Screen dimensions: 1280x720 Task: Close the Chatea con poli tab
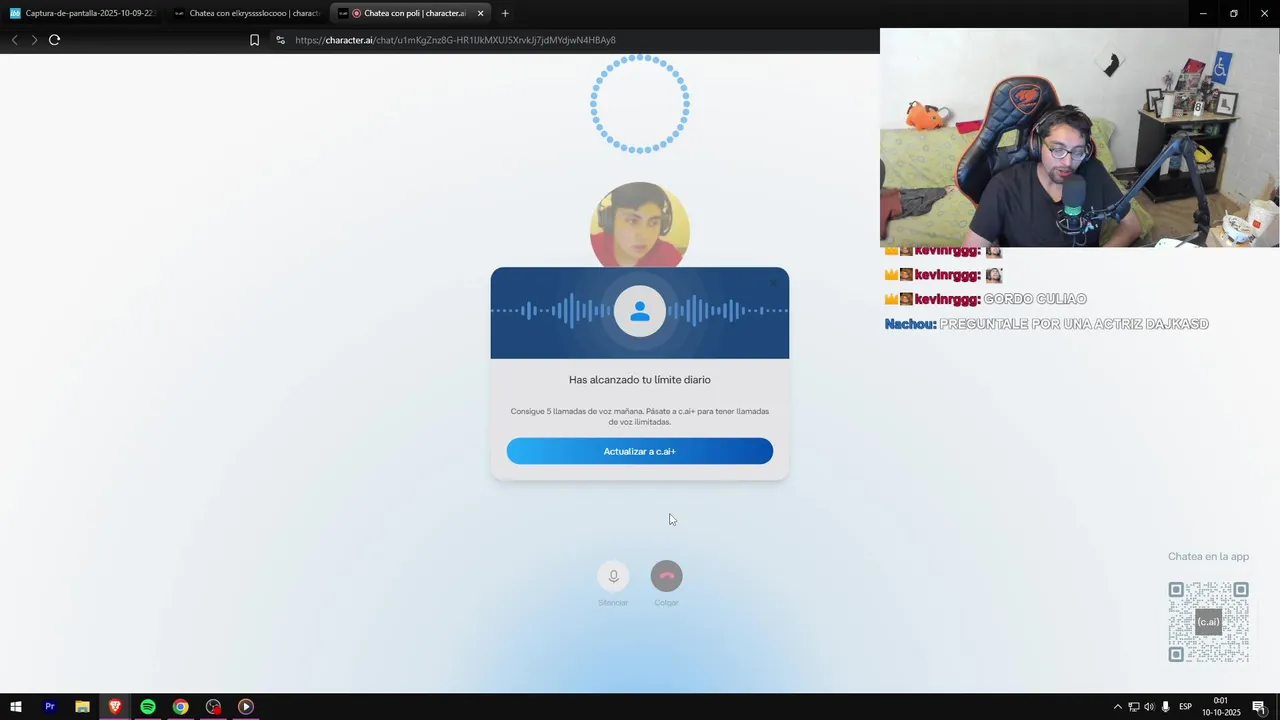click(480, 13)
